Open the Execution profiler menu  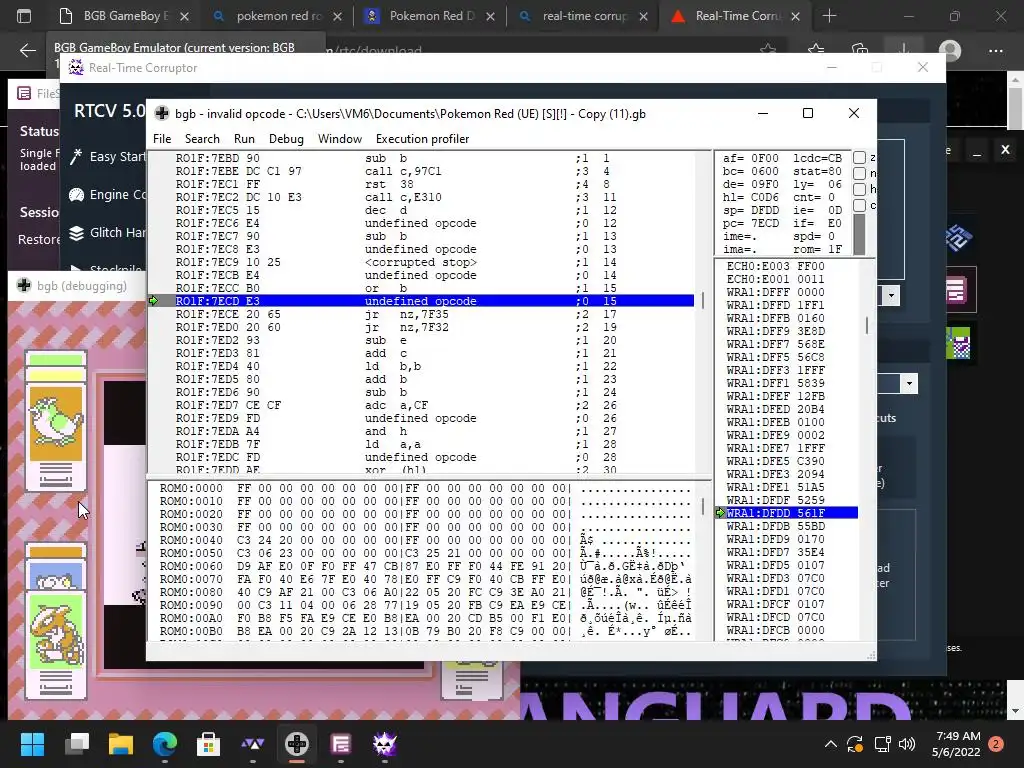pyautogui.click(x=422, y=138)
